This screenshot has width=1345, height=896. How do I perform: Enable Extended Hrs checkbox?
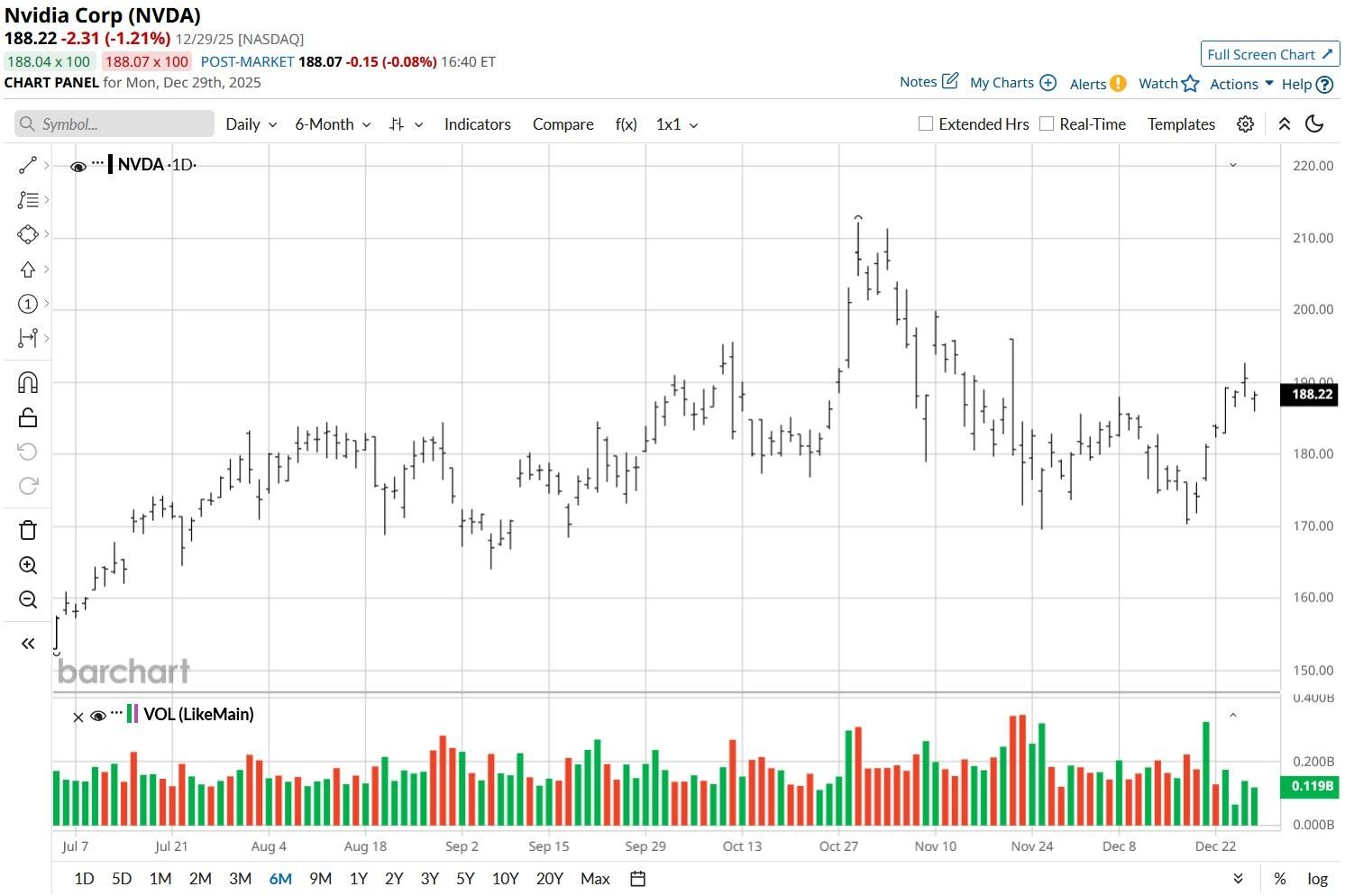click(x=925, y=123)
